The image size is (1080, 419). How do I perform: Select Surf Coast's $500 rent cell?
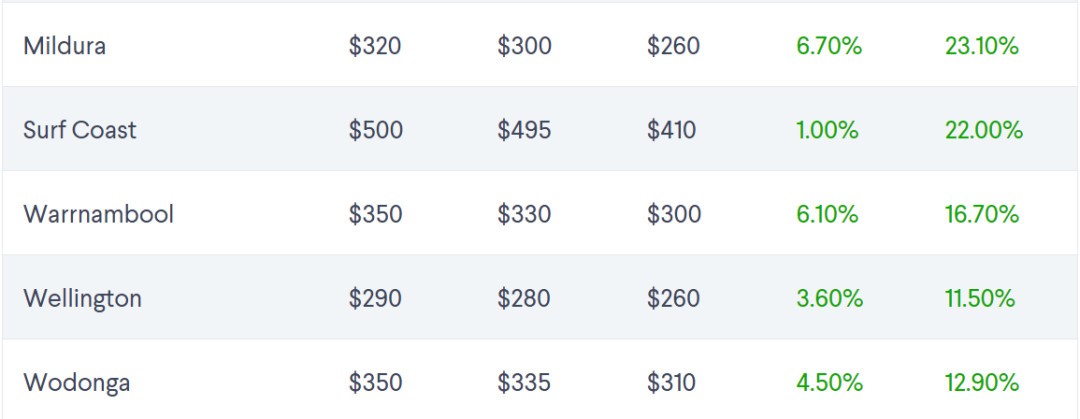376,130
